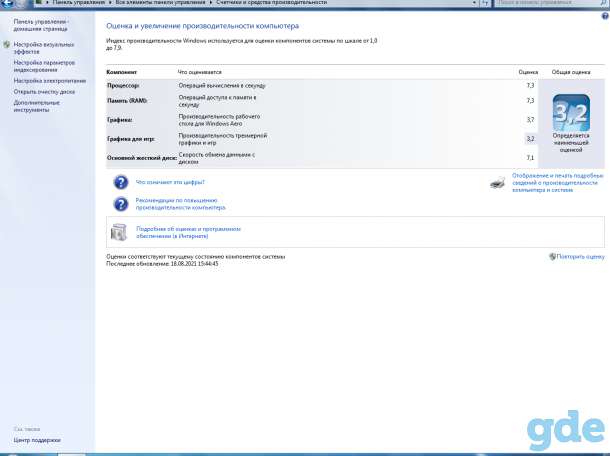The image size is (610, 456).
Task: Click the help icon in top right corner
Action: 605,16
